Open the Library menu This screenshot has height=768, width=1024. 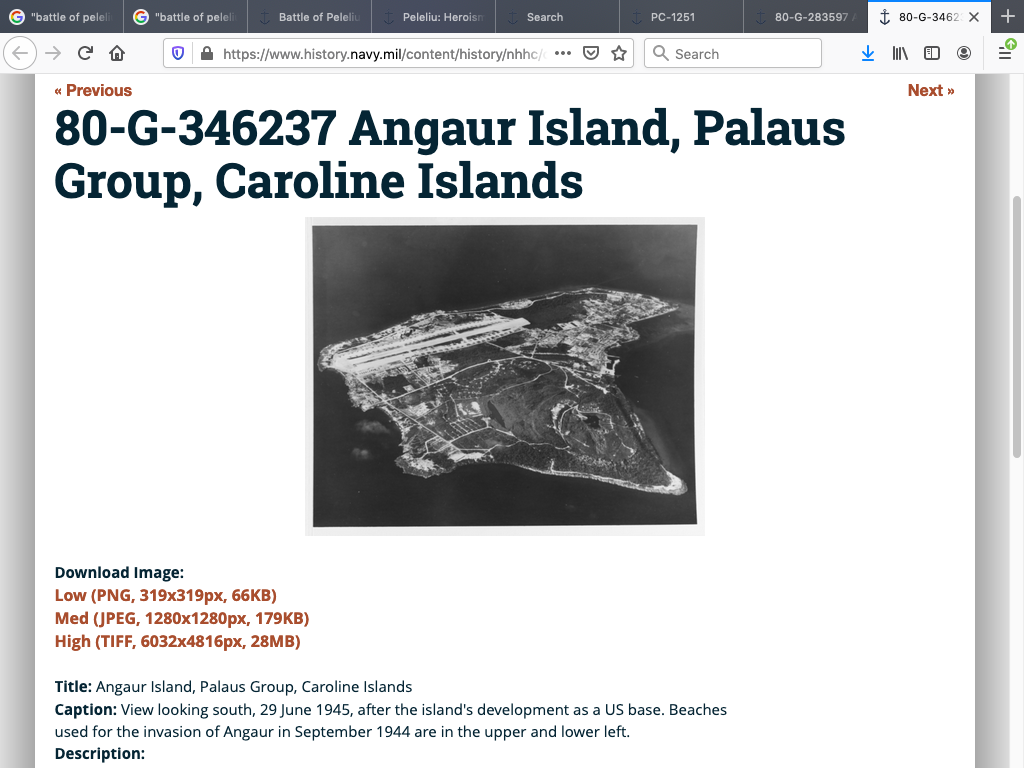pyautogui.click(x=900, y=54)
